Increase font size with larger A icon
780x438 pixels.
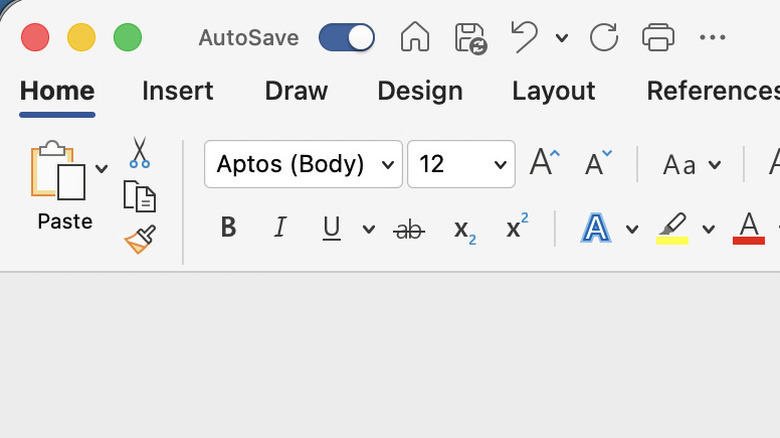[545, 162]
